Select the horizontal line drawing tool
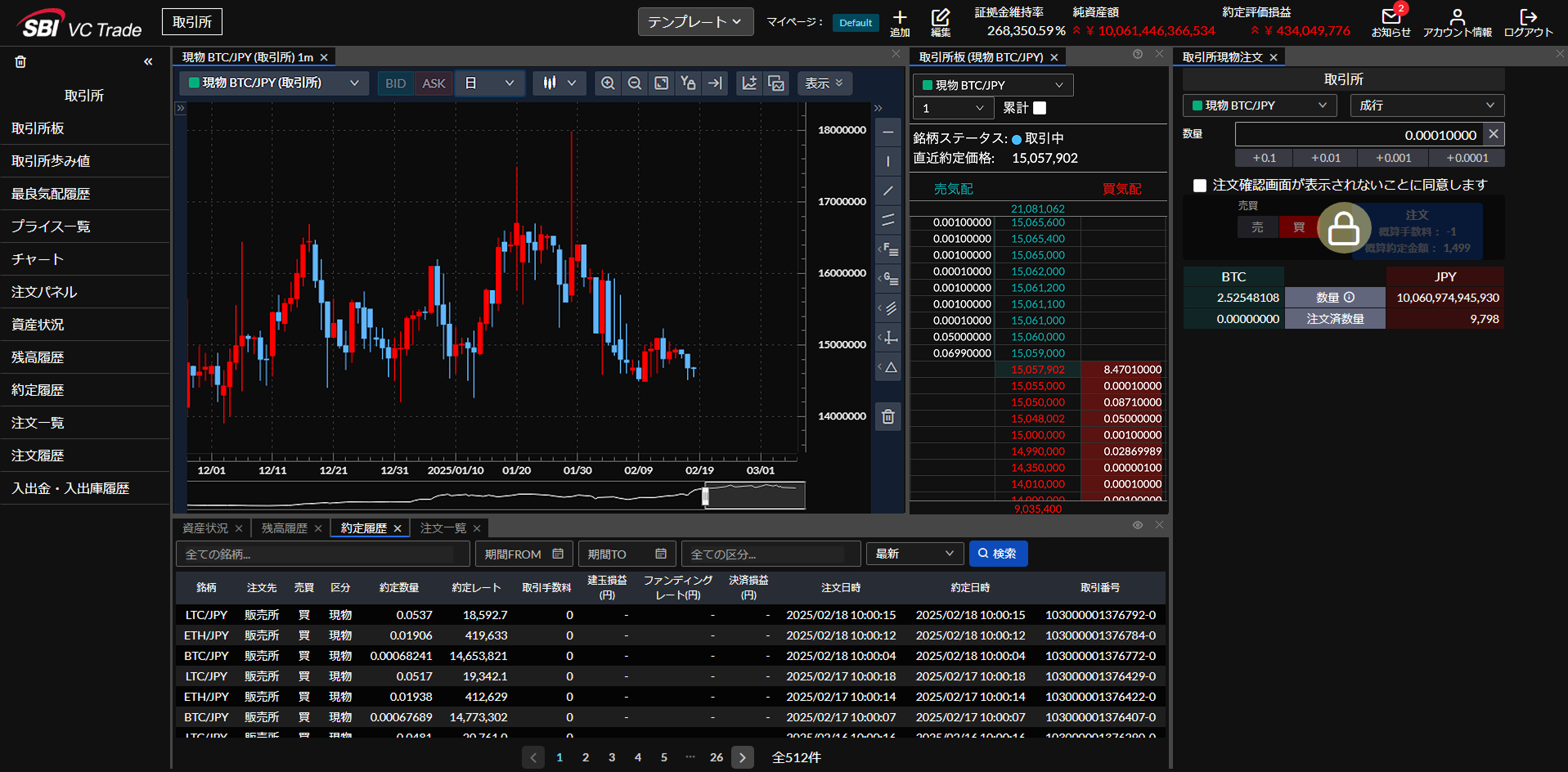Viewport: 1568px width, 772px height. 888,132
